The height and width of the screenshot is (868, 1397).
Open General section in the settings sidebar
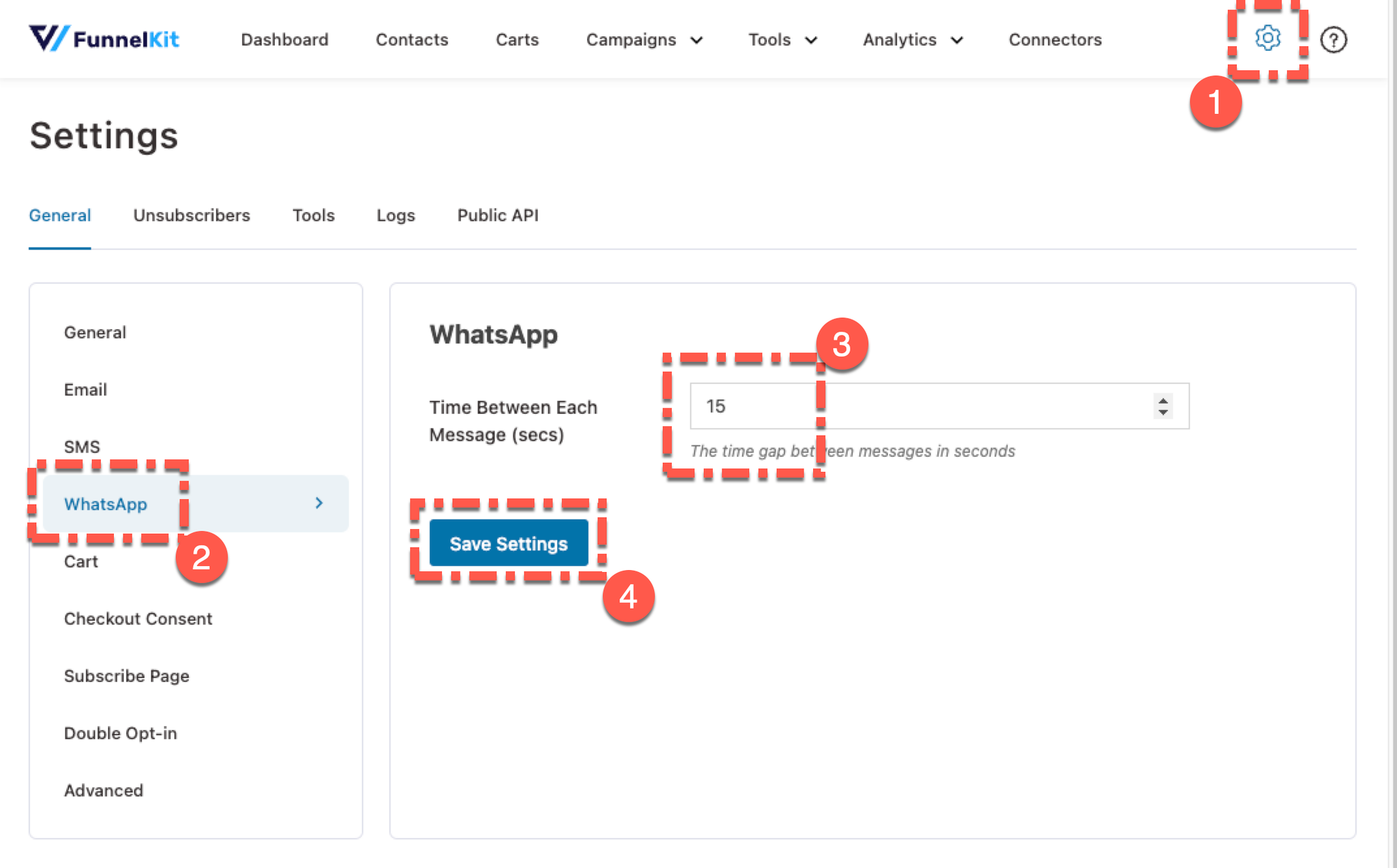click(x=196, y=332)
